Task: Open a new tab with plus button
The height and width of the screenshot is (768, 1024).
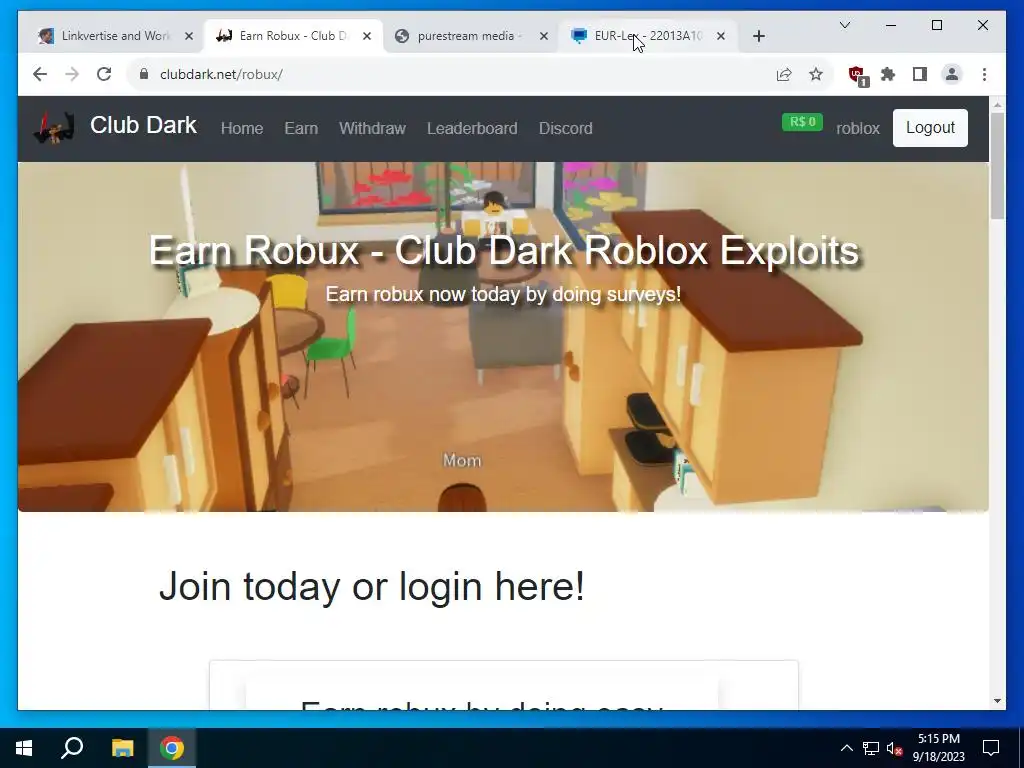Action: (x=758, y=37)
